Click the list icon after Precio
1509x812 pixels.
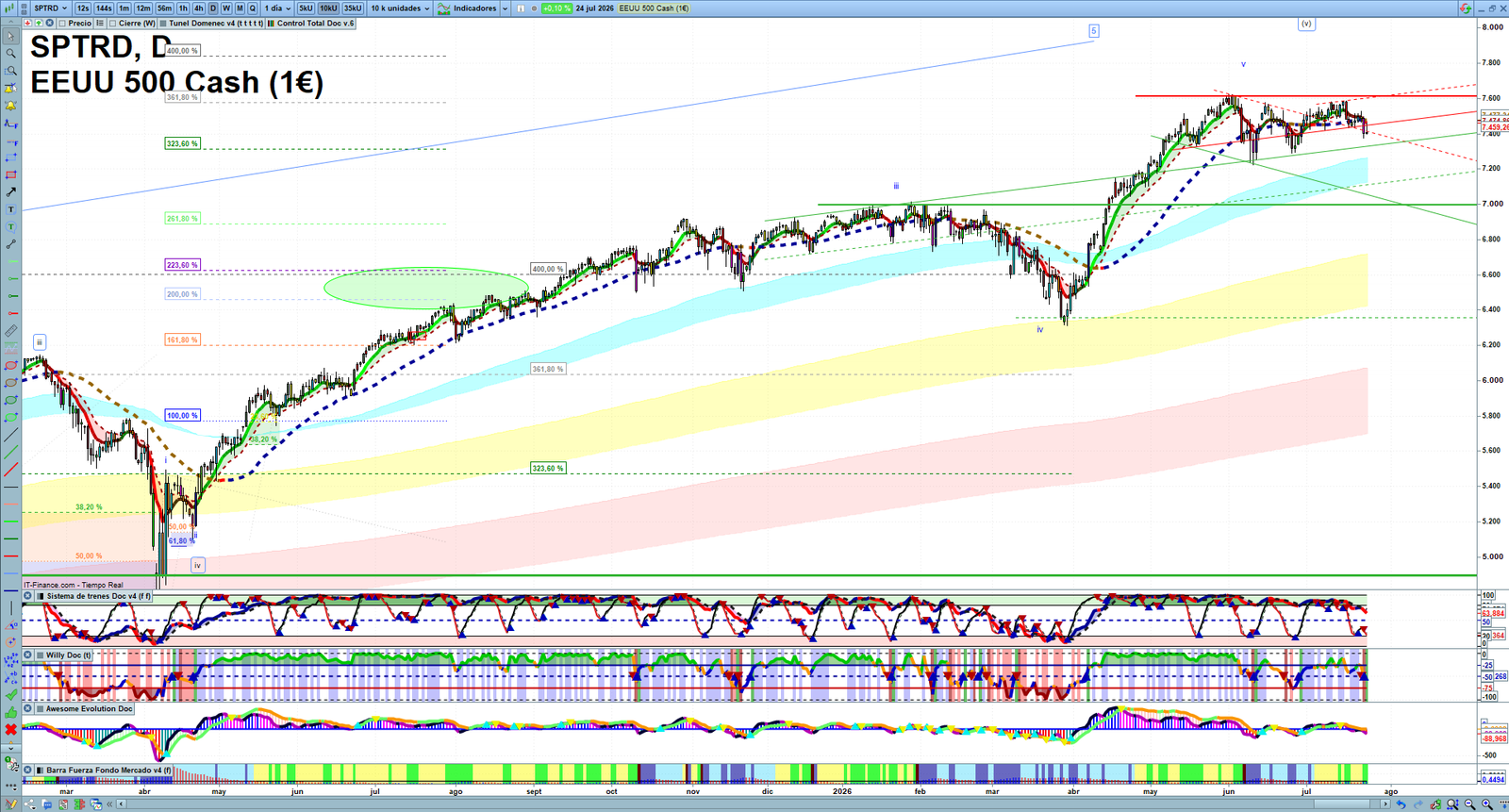coord(100,23)
